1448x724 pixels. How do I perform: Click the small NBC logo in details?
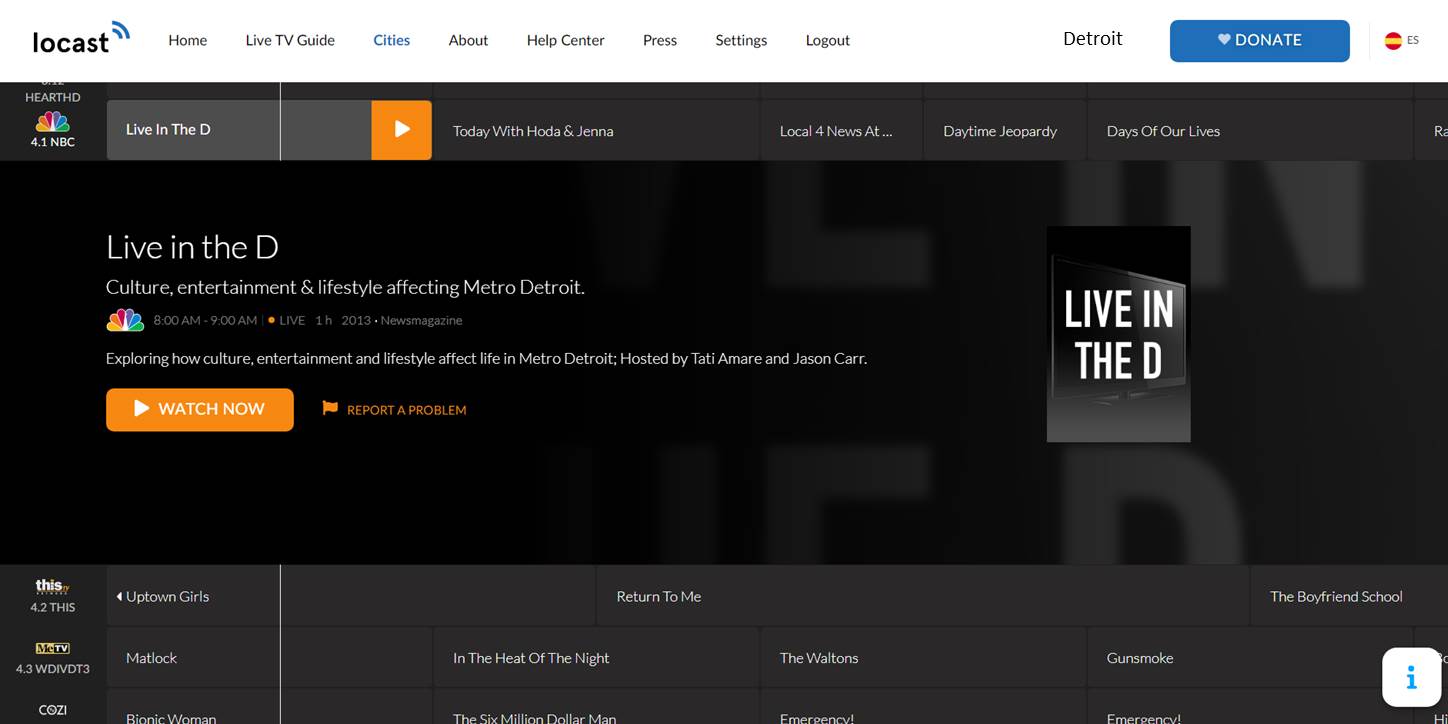125,320
